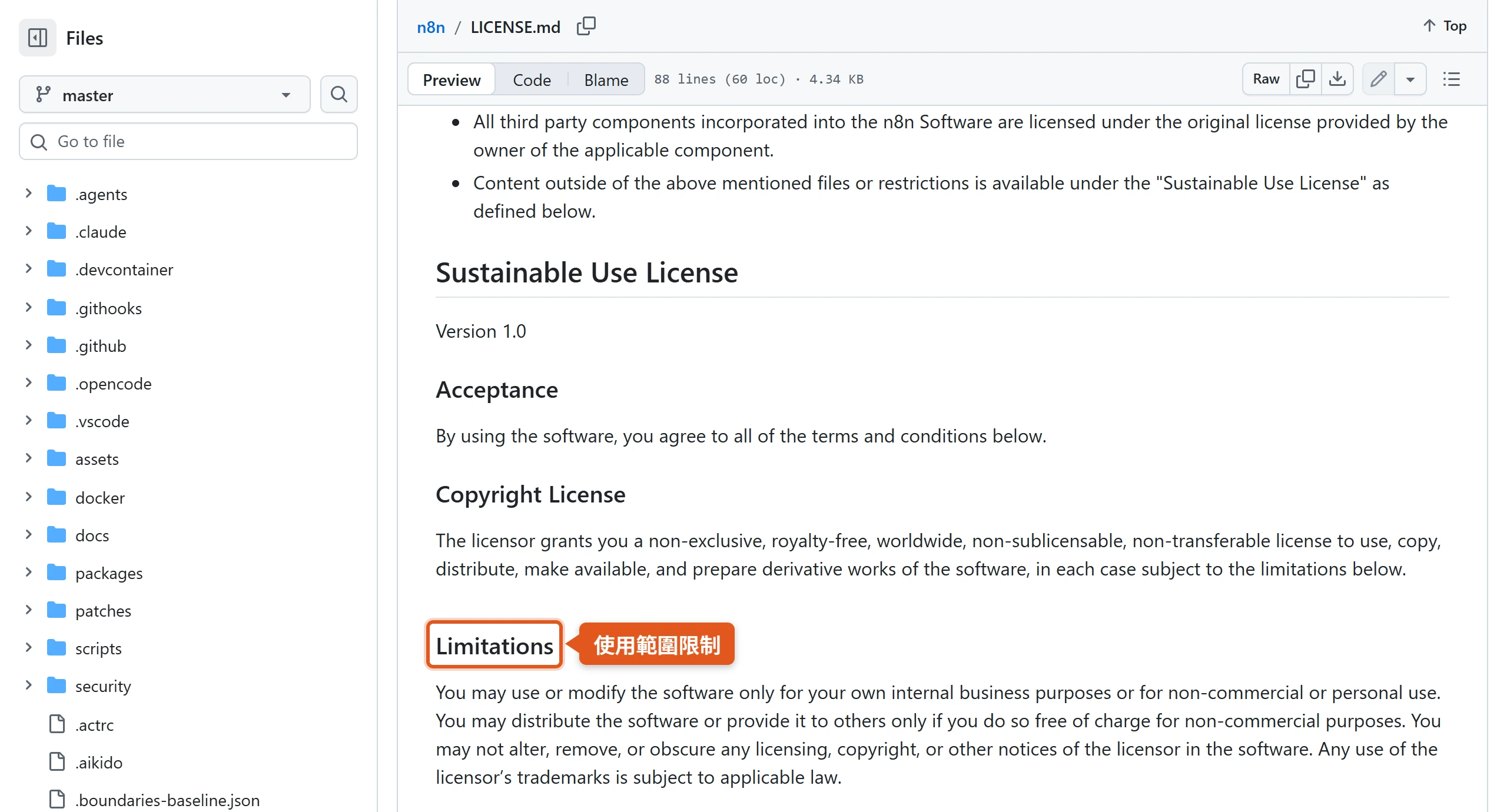Open the assets folder
Screen dimensions: 1507x812
click(x=97, y=458)
